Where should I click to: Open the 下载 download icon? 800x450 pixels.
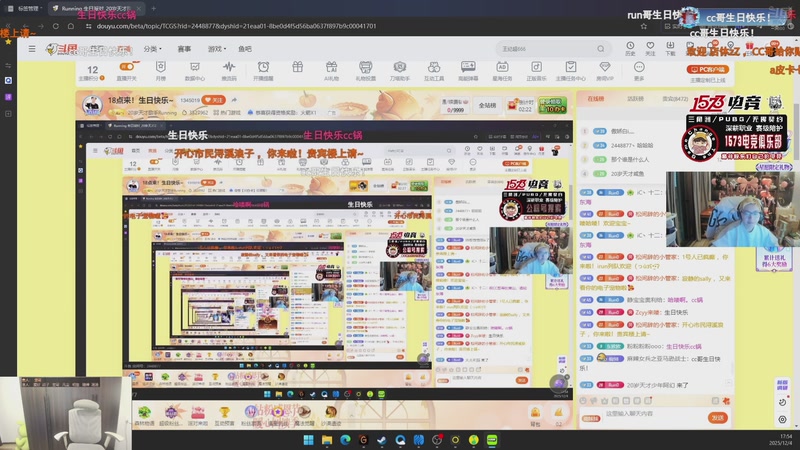point(670,48)
